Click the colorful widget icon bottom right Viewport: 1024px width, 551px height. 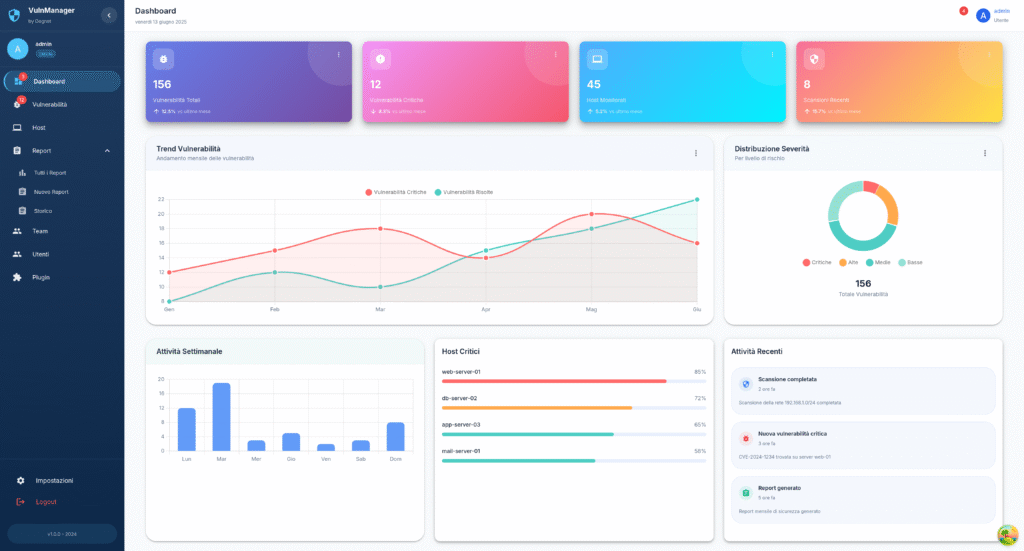(x=1008, y=535)
